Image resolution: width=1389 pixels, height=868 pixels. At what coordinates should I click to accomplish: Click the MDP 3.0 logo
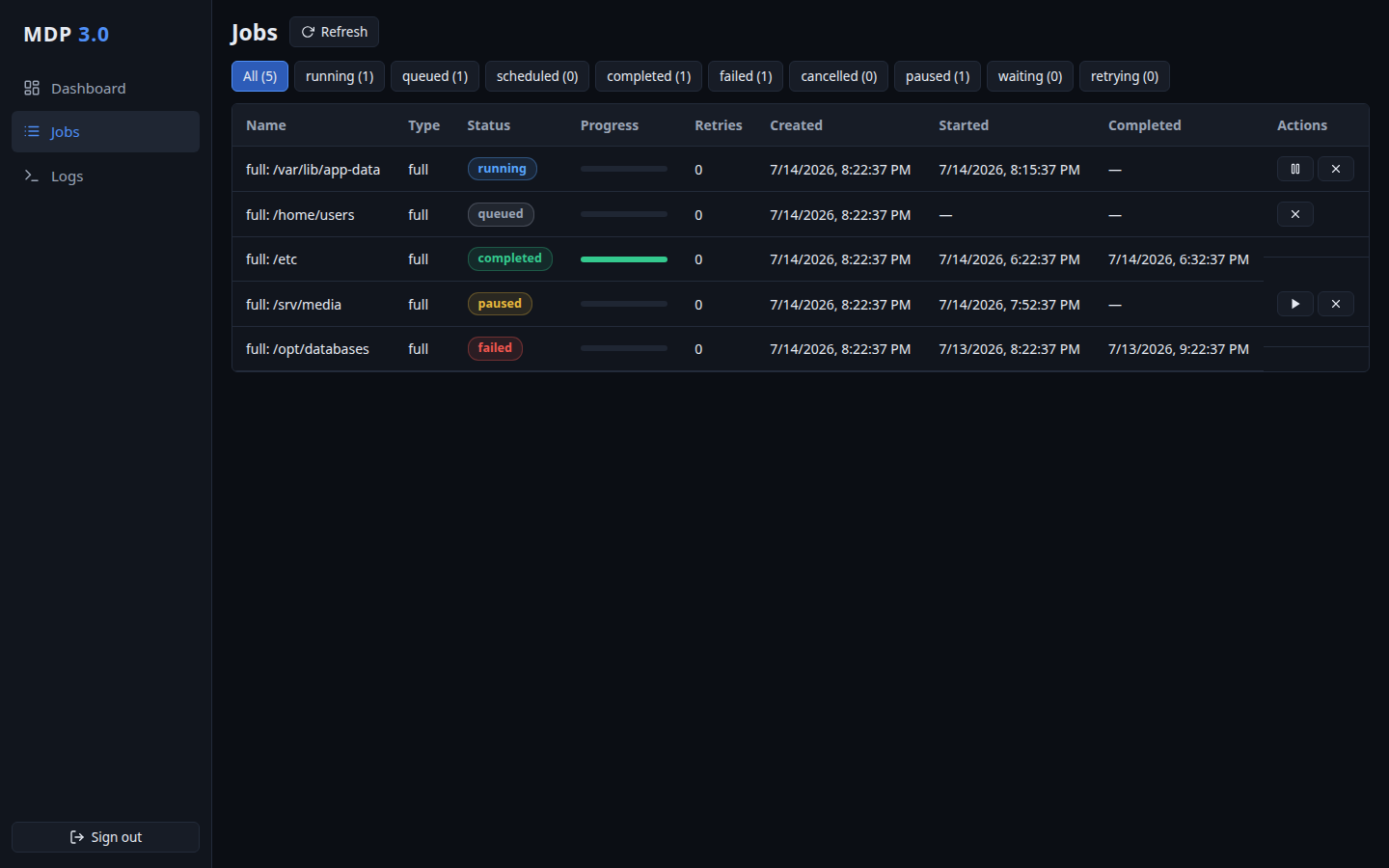[x=66, y=34]
